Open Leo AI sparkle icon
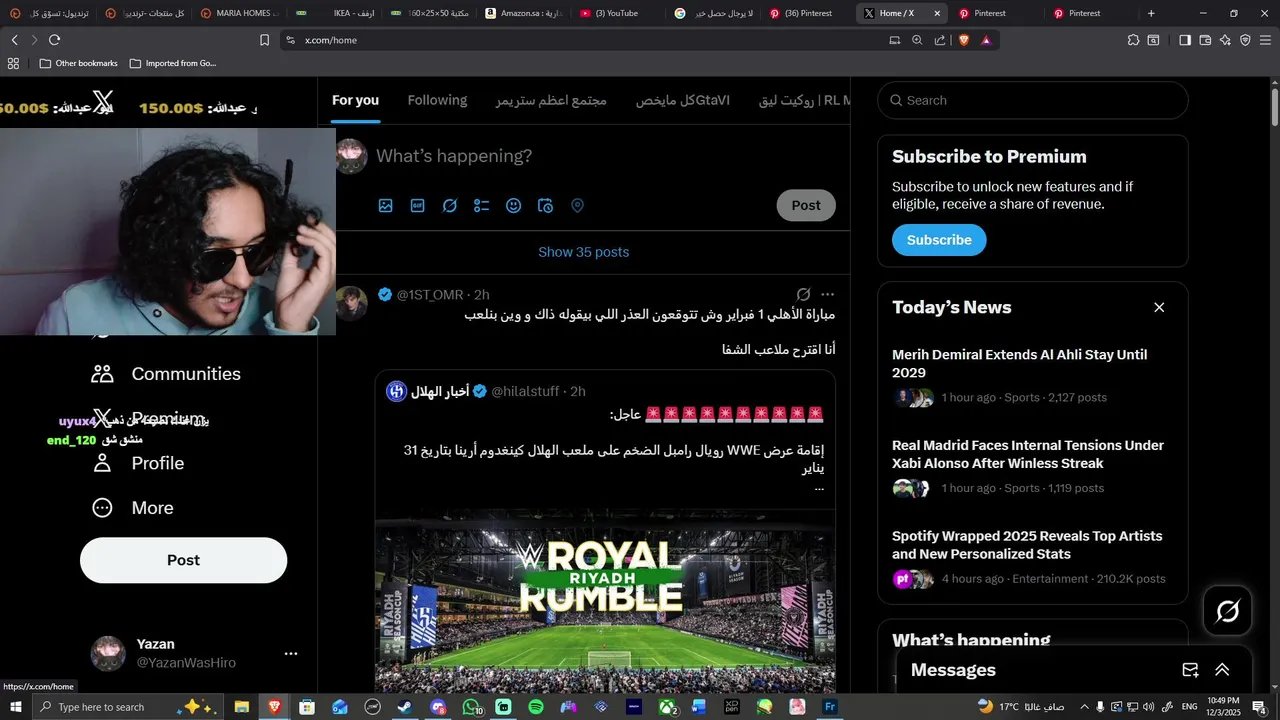This screenshot has height=720, width=1280. coord(1225,40)
